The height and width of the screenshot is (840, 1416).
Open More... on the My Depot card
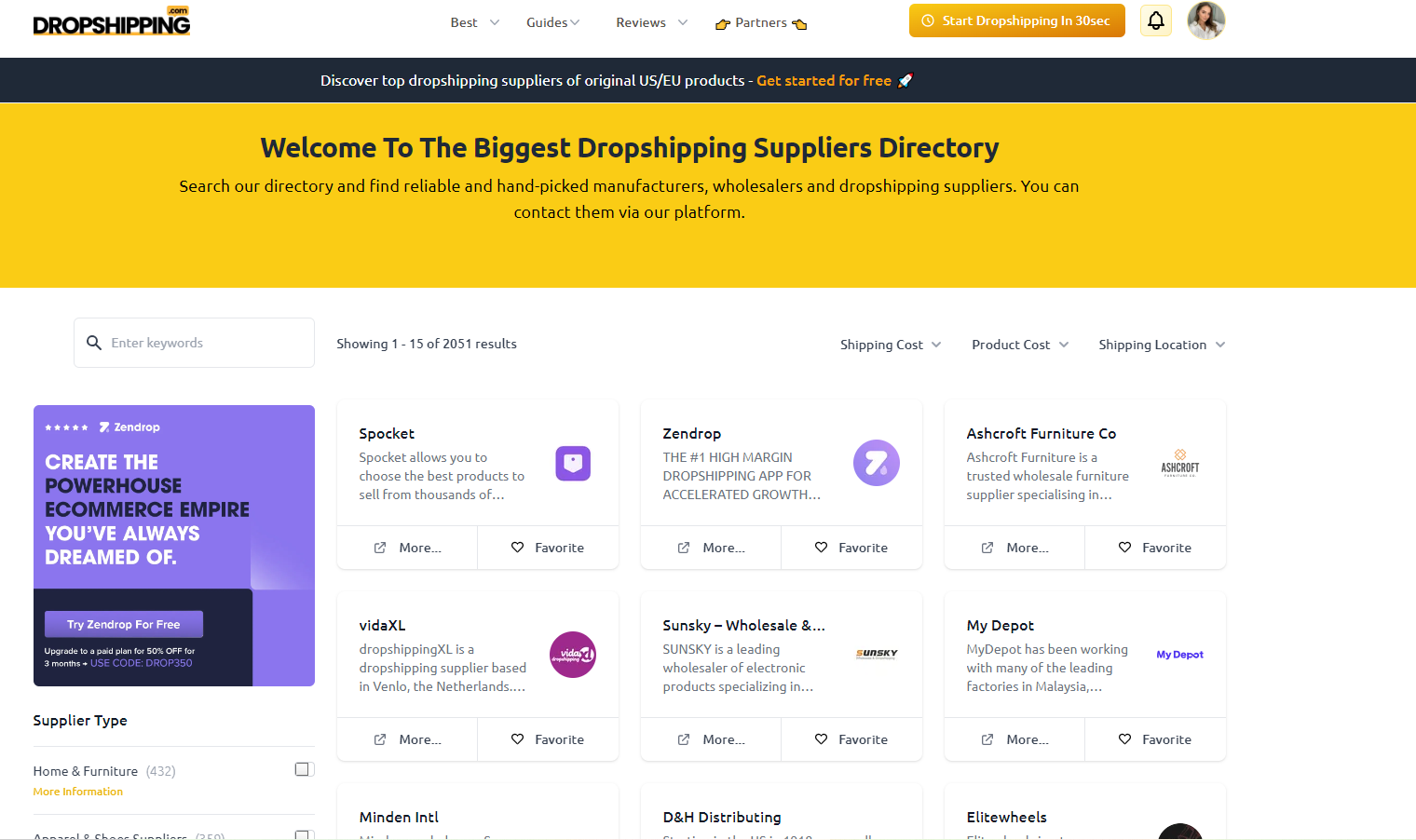(1014, 739)
